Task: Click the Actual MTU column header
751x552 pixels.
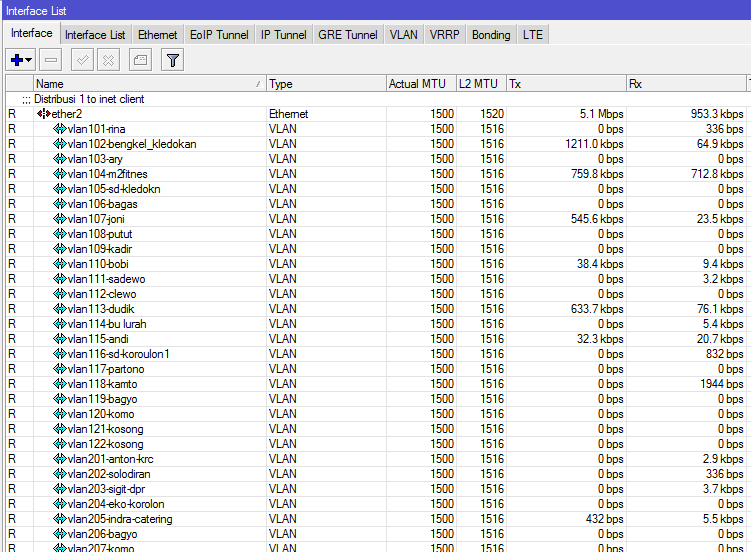Action: (421, 84)
